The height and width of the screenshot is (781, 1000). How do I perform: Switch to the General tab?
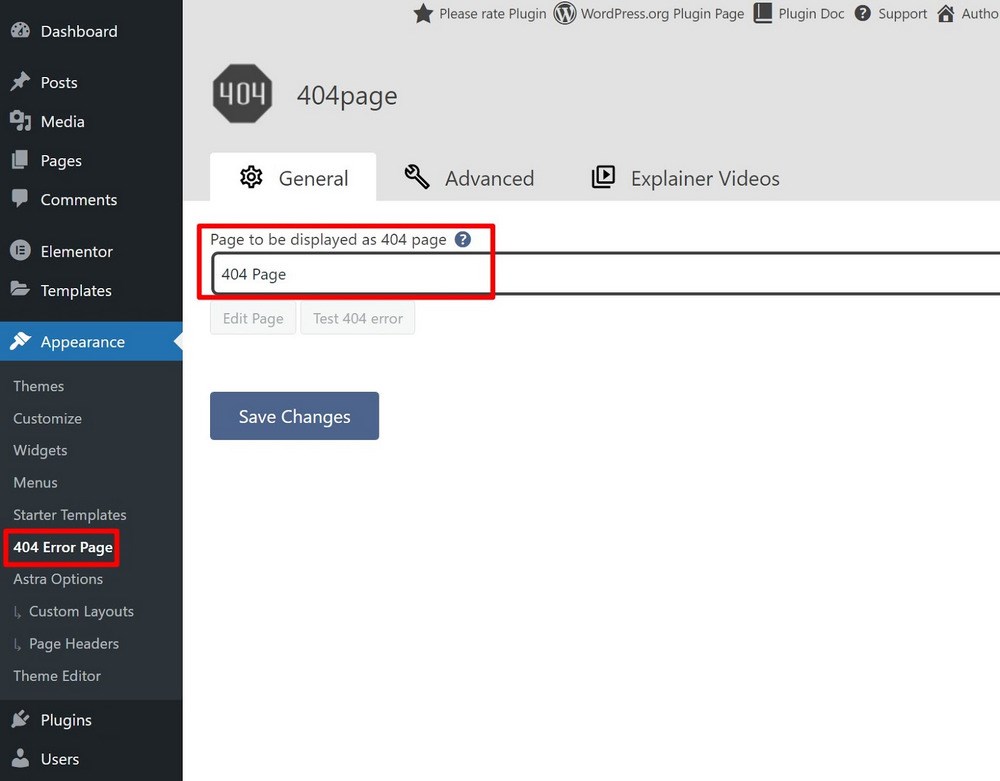point(293,177)
